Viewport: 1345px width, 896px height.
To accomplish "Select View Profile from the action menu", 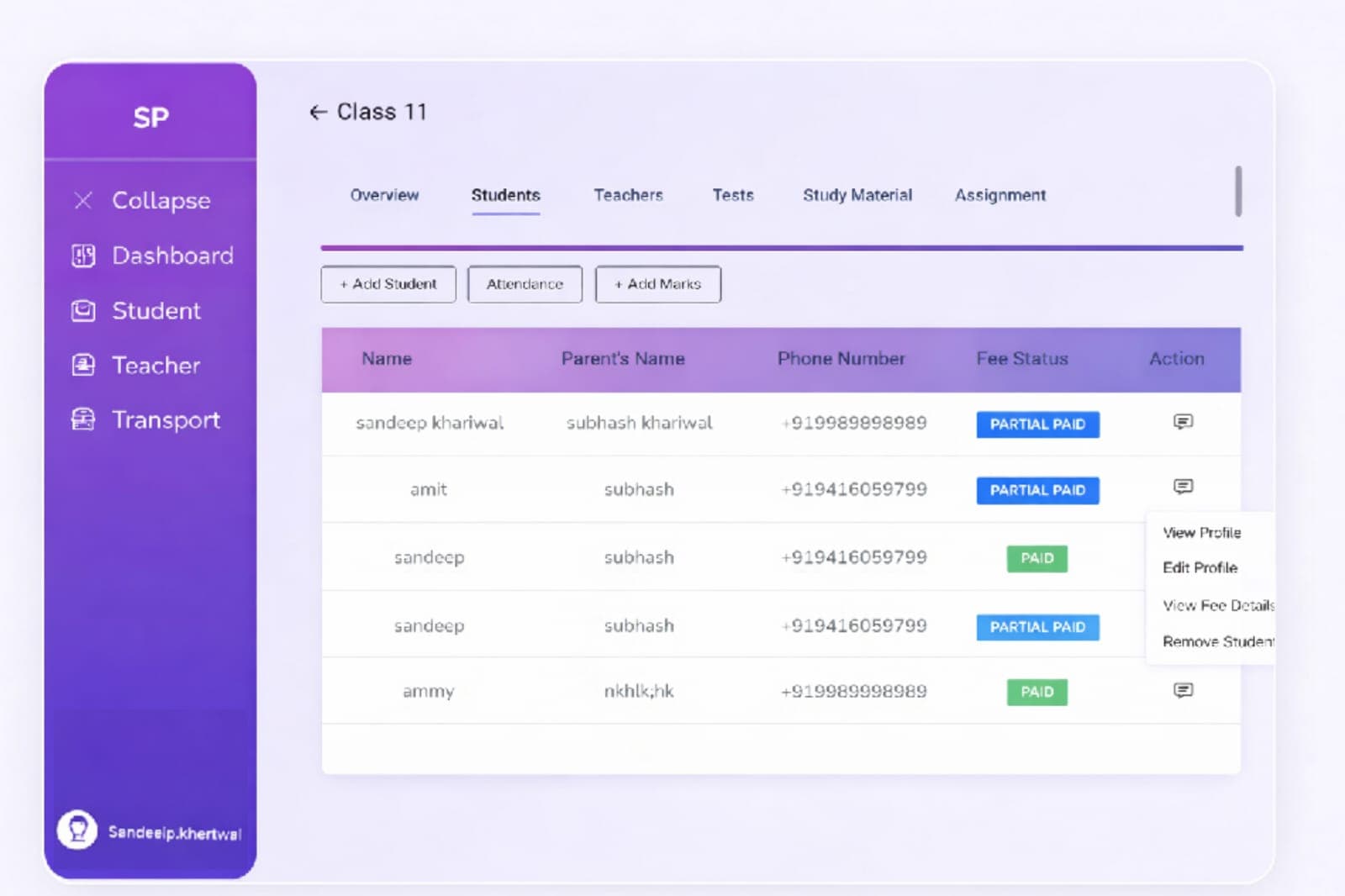I will coord(1201,533).
